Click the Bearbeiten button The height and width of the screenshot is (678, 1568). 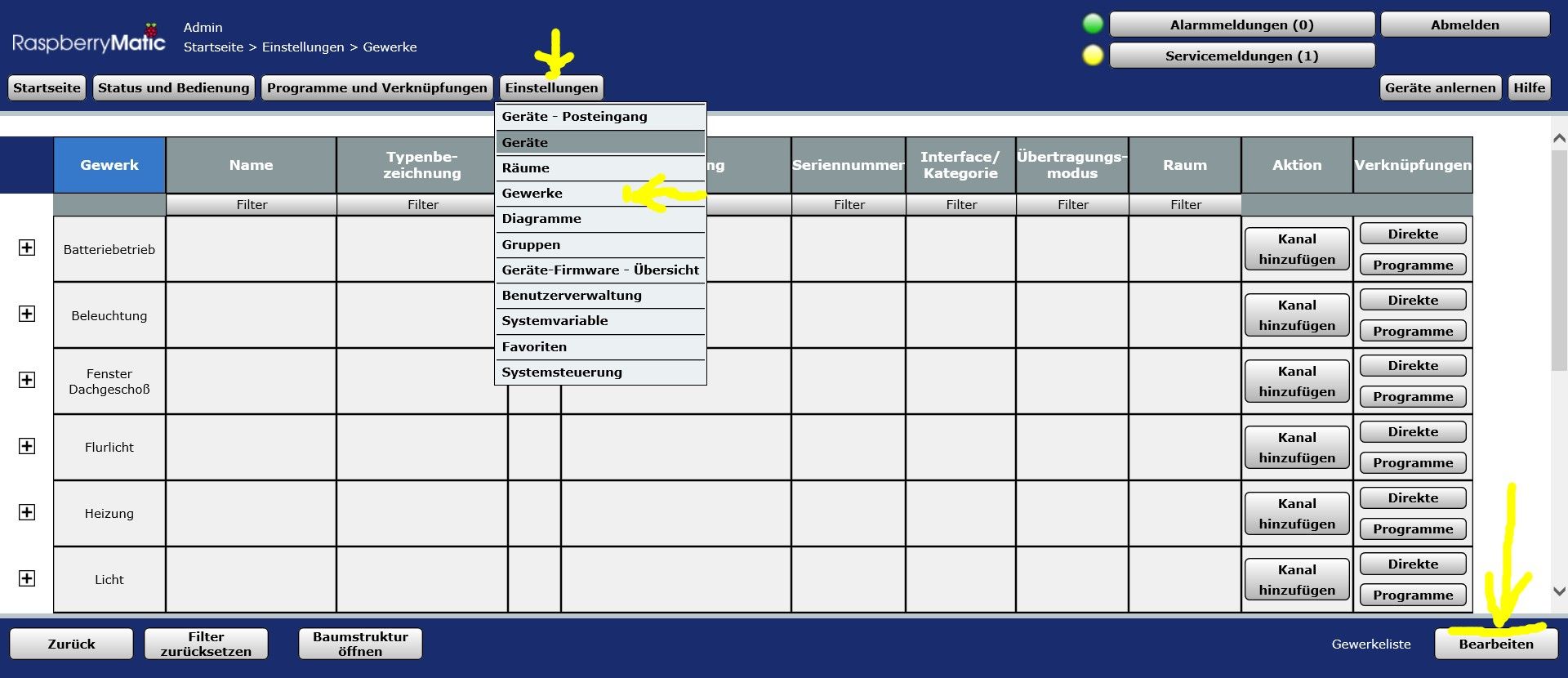[1496, 644]
